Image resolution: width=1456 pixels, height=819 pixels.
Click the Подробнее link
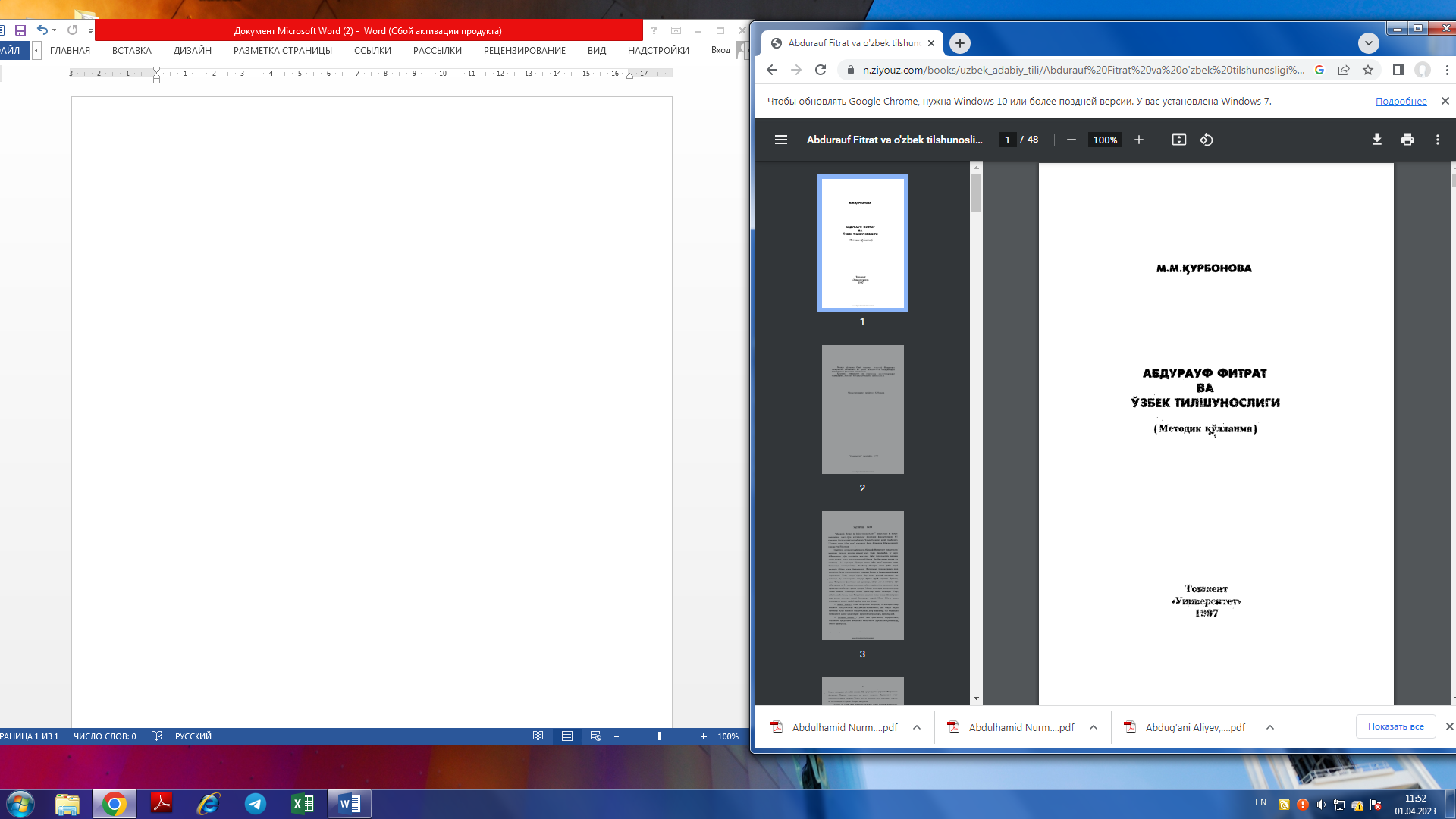point(1401,102)
